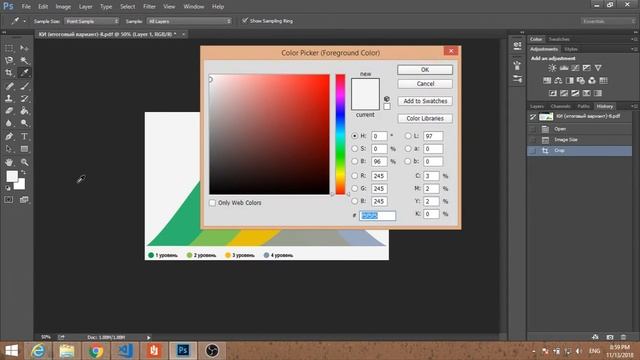Select the Lab a radio button

click(408, 149)
